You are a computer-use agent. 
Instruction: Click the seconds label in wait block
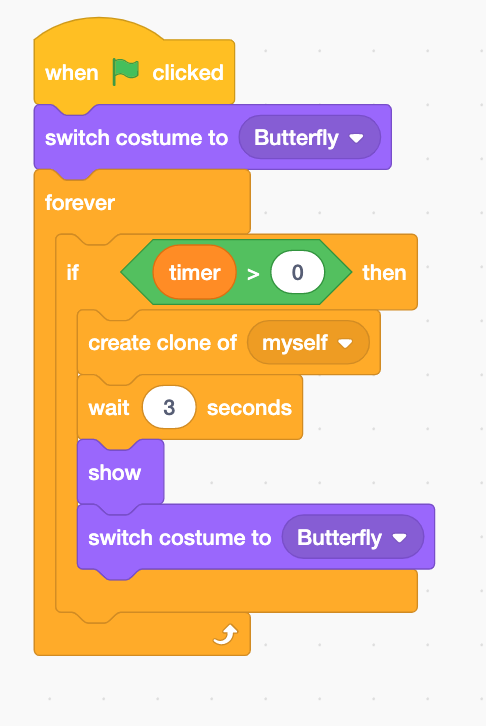click(x=249, y=408)
